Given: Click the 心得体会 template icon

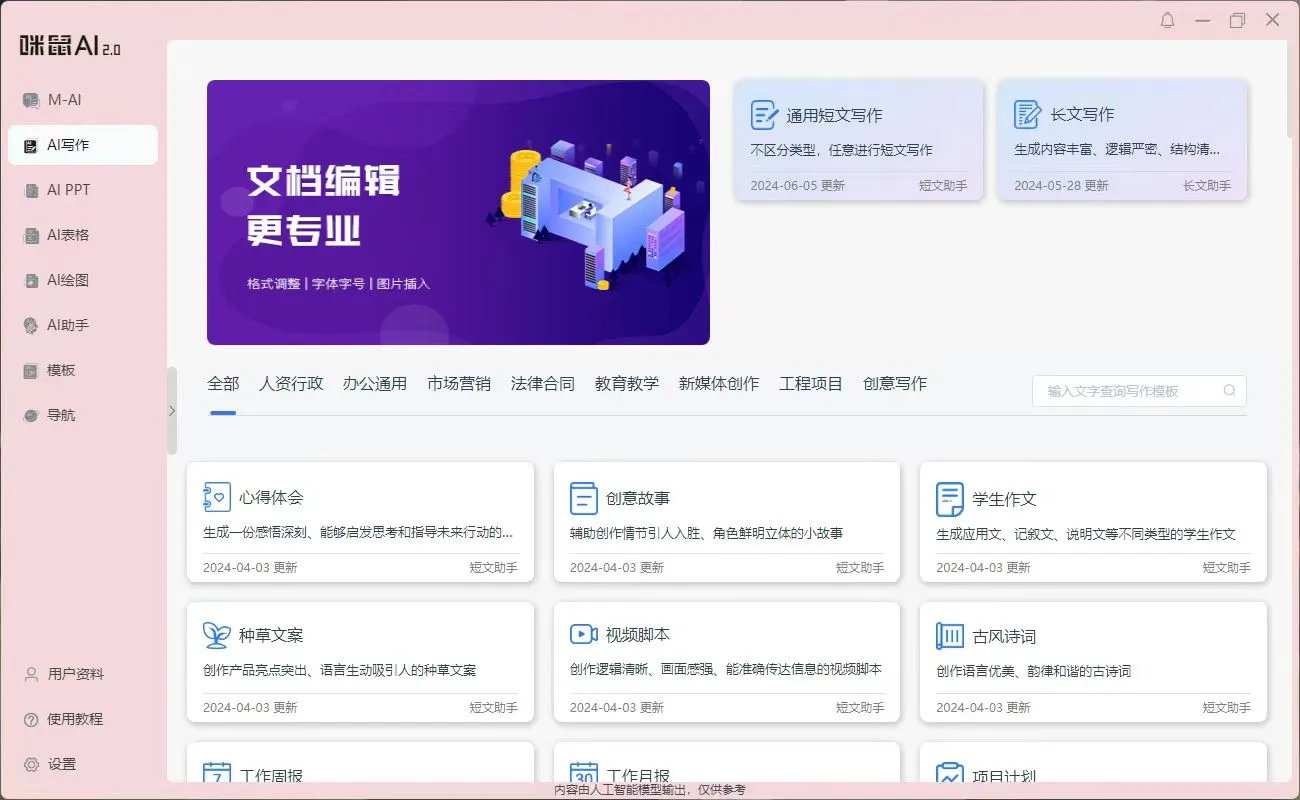Looking at the screenshot, I should pyautogui.click(x=217, y=497).
